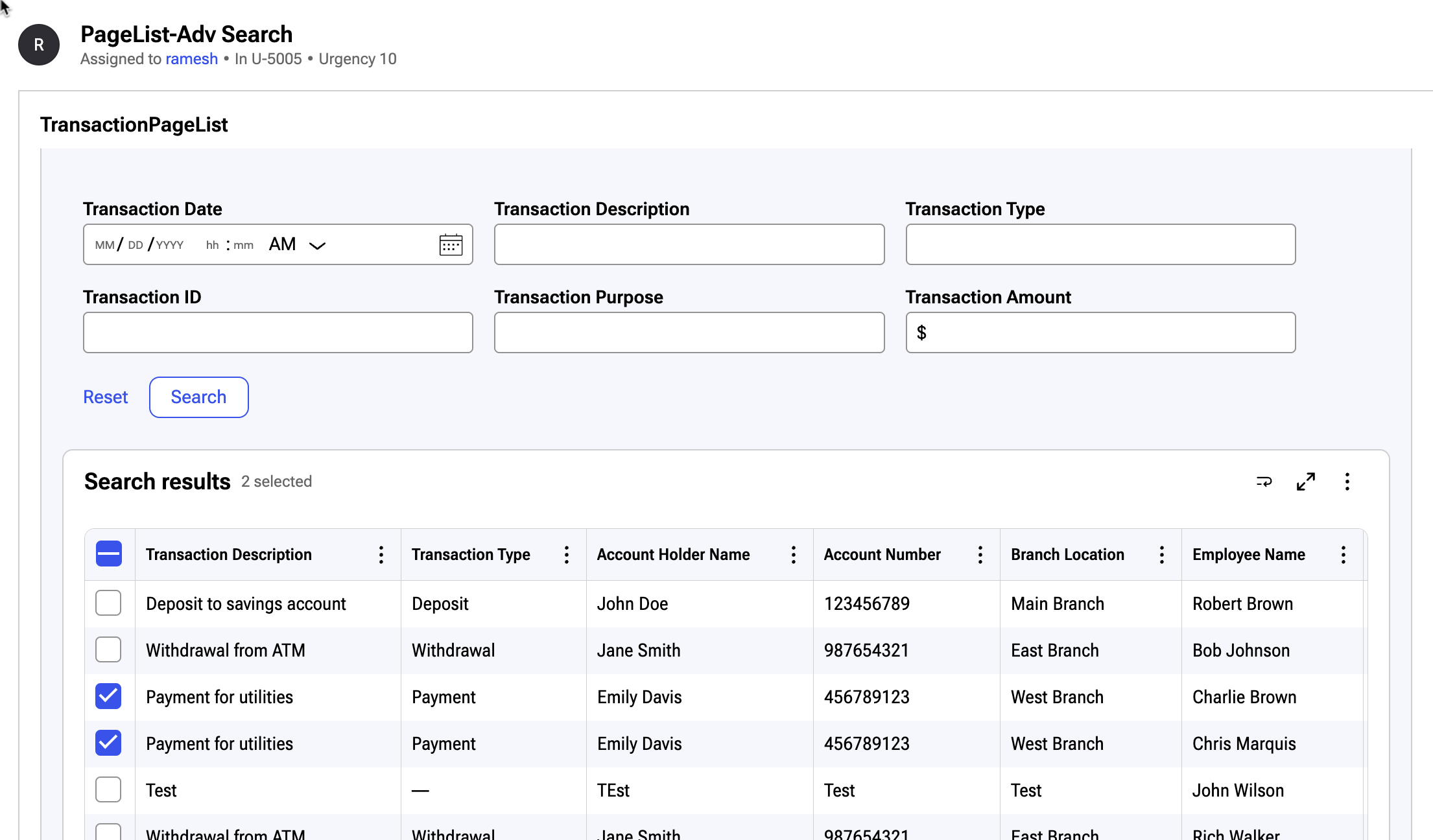This screenshot has height=840, width=1433.
Task: Click Reset to clear search filters
Action: click(x=105, y=397)
